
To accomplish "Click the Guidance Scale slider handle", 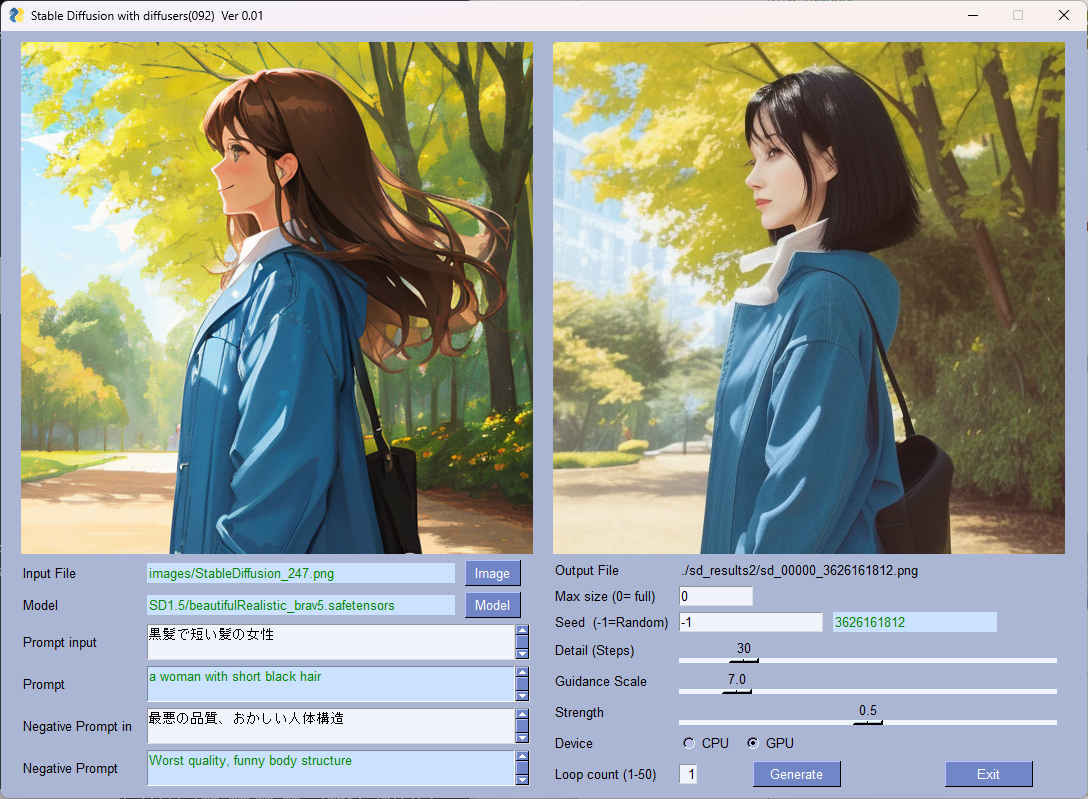I will (x=736, y=691).
